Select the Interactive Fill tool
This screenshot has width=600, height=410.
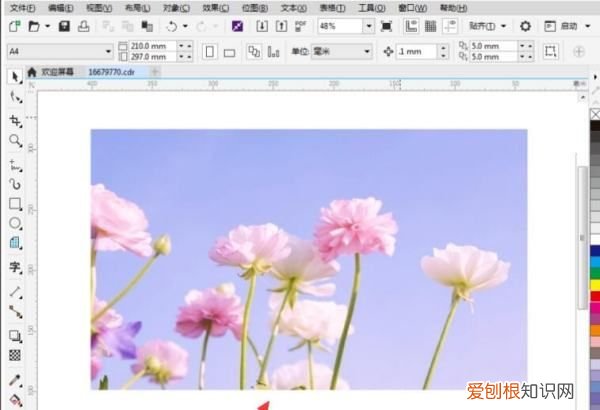click(15, 400)
